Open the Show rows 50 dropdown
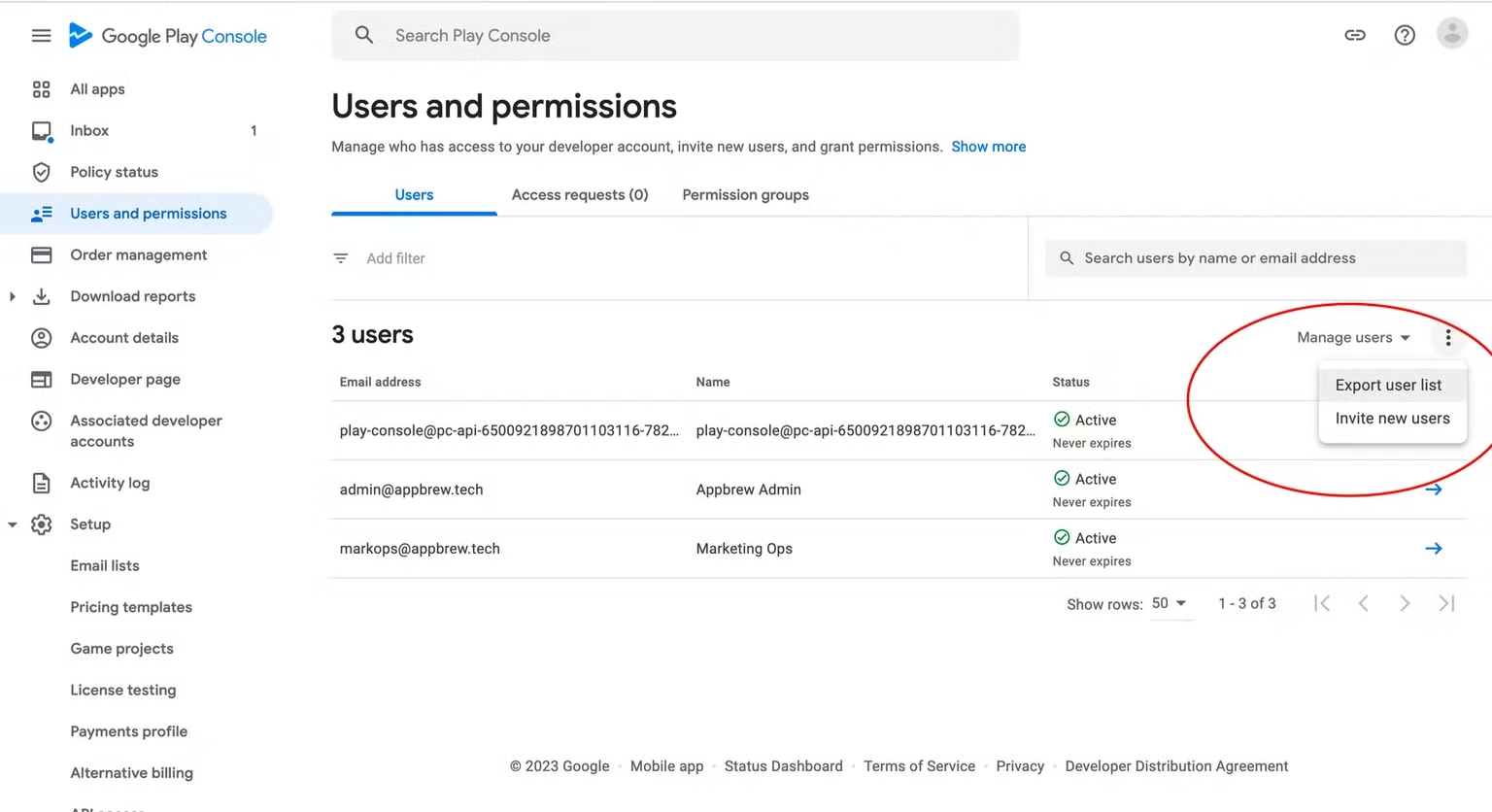 pyautogui.click(x=1170, y=603)
